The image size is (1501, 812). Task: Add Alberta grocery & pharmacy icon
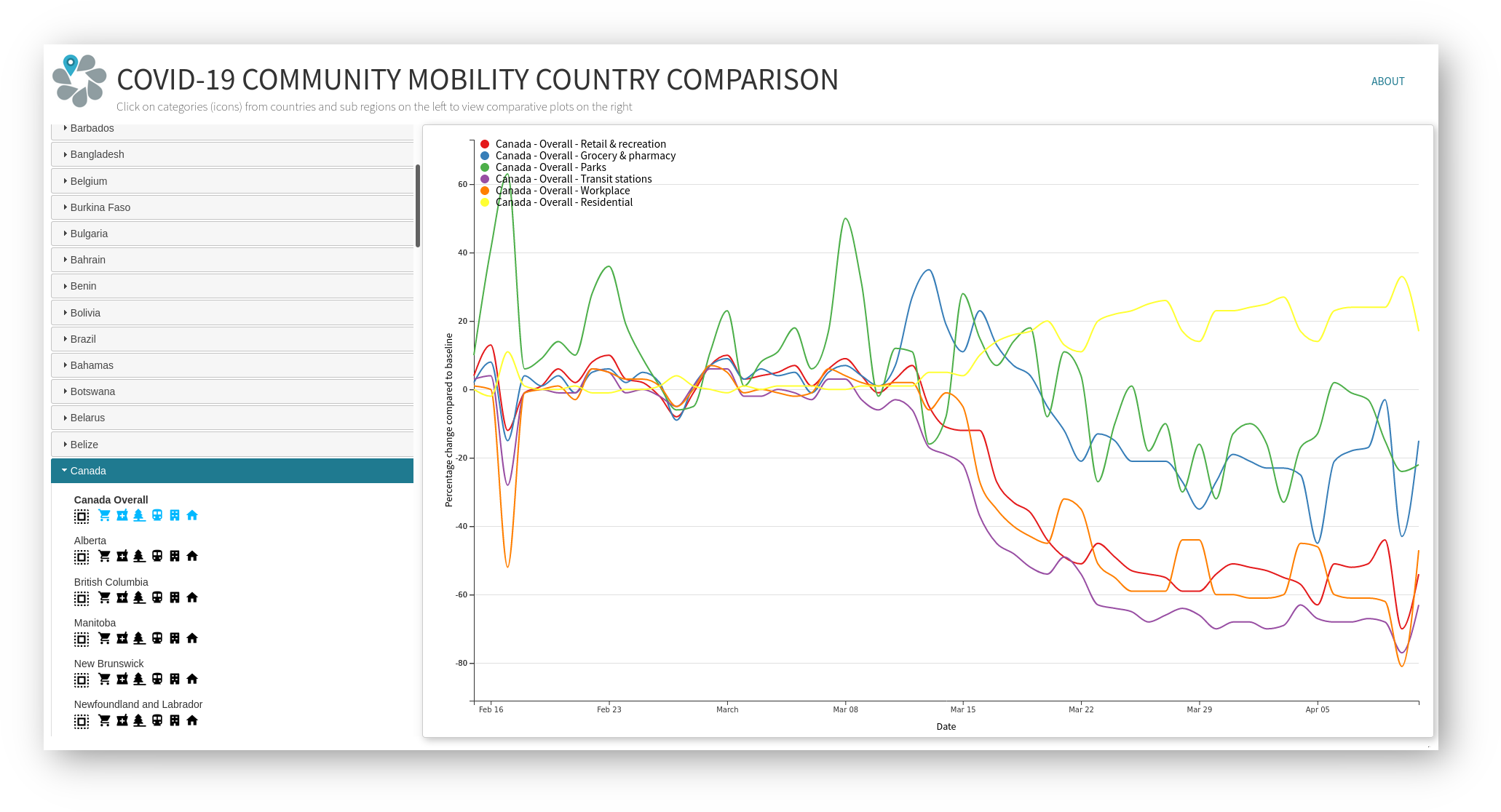click(x=122, y=556)
